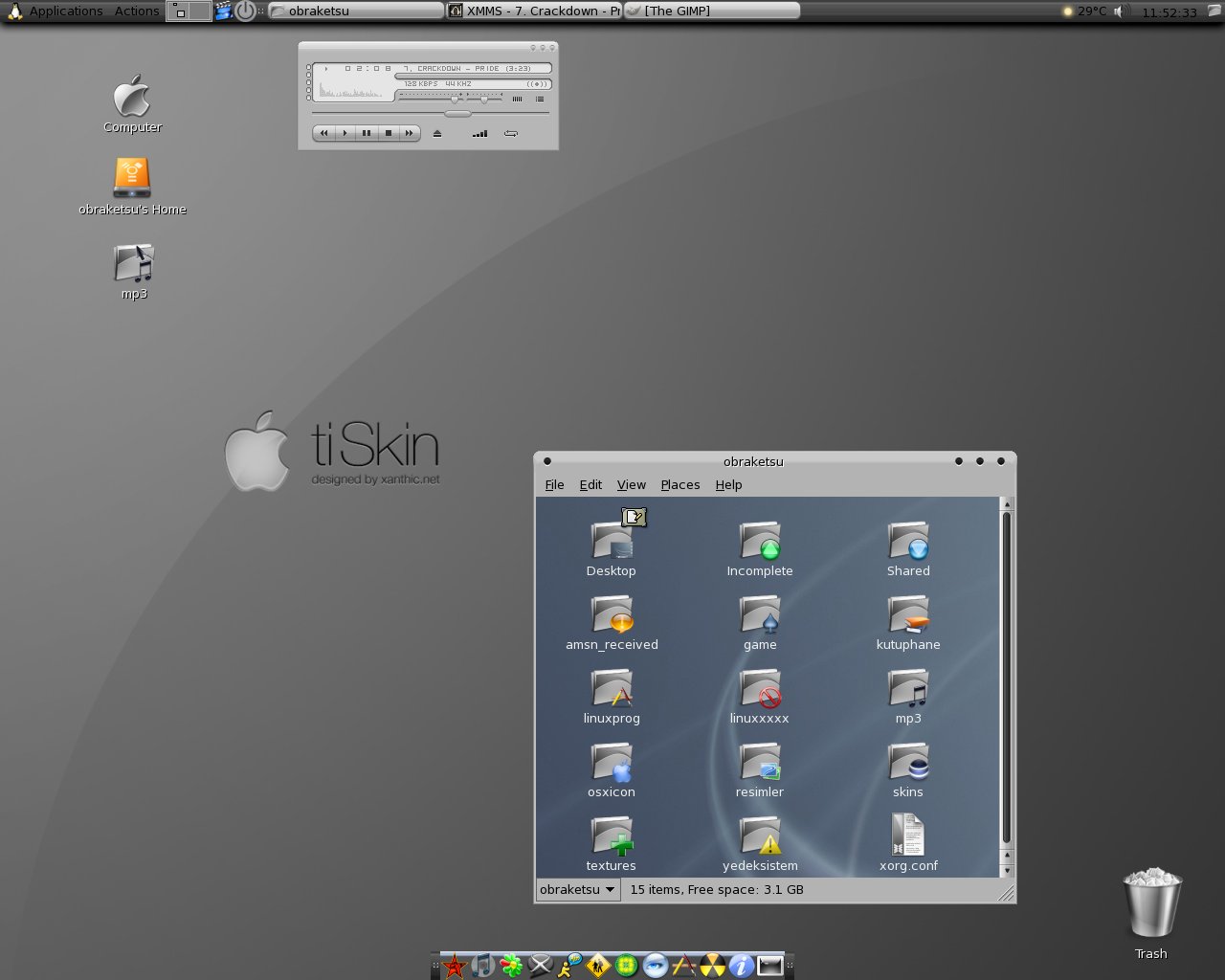Stop the XMMS playback

(388, 133)
